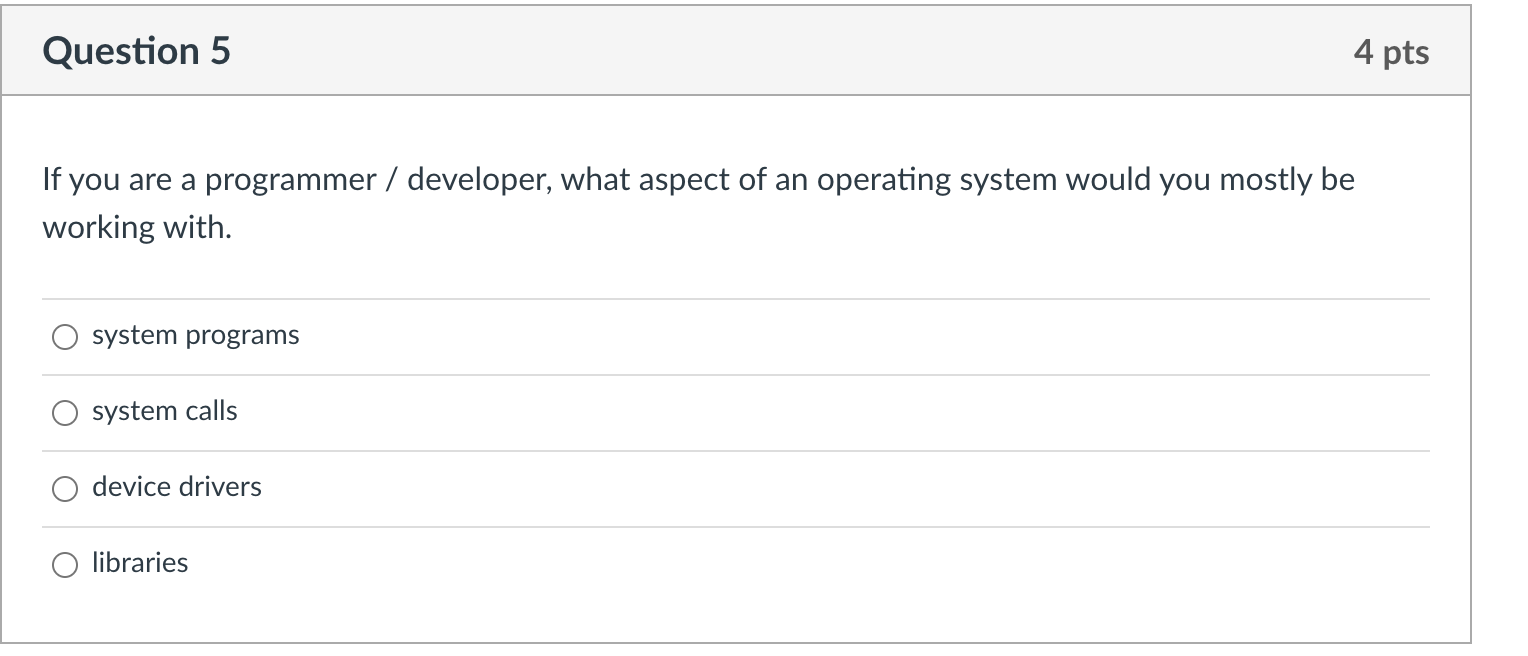Select the 'system programs' radio button

click(64, 337)
